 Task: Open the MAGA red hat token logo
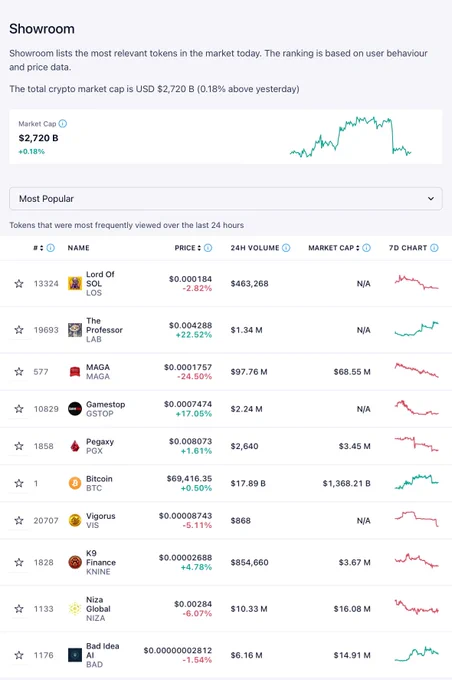pyautogui.click(x=75, y=372)
